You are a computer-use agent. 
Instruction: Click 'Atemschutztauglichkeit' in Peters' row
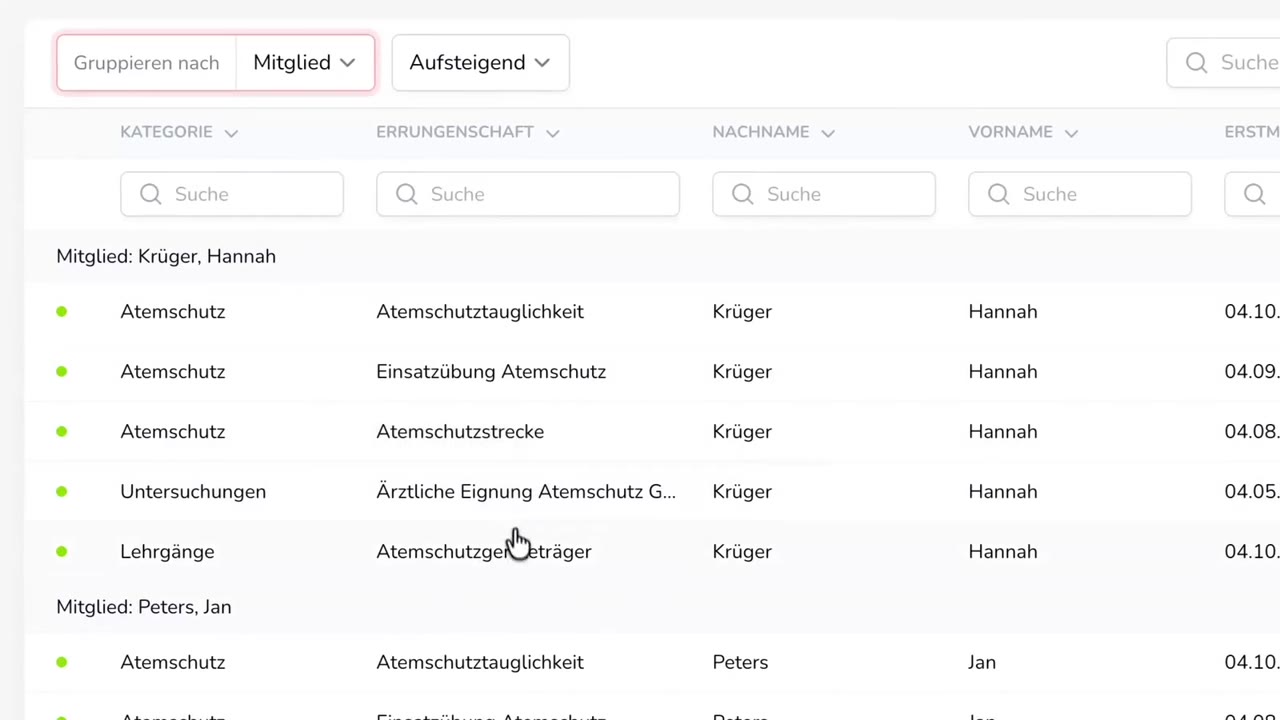pyautogui.click(x=480, y=662)
